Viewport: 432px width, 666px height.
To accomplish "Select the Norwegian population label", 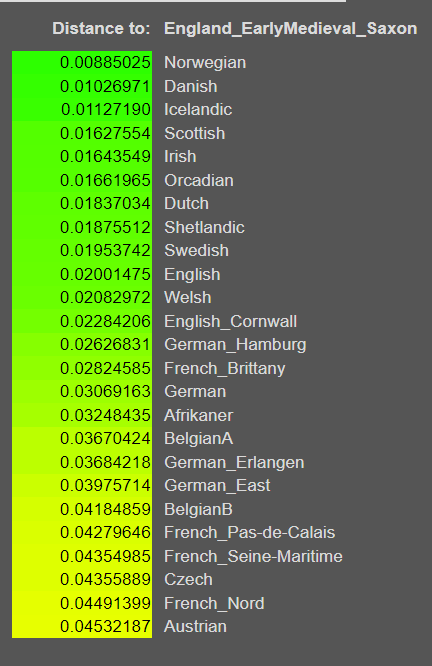I will (205, 63).
